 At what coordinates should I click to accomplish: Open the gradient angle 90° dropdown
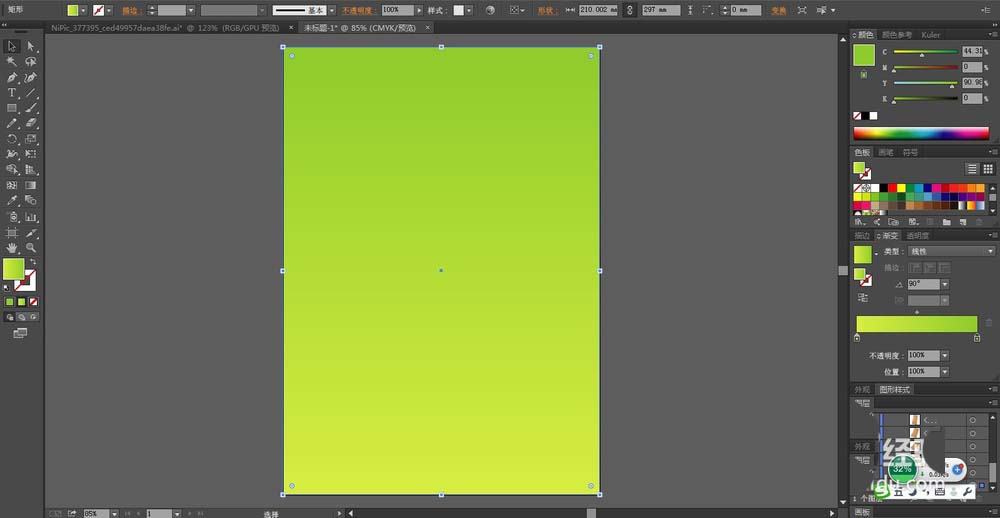point(945,284)
